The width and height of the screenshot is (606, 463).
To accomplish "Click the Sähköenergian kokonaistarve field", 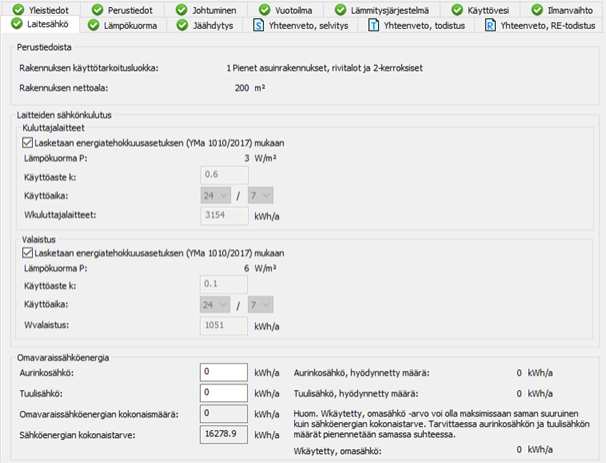I will [x=224, y=434].
